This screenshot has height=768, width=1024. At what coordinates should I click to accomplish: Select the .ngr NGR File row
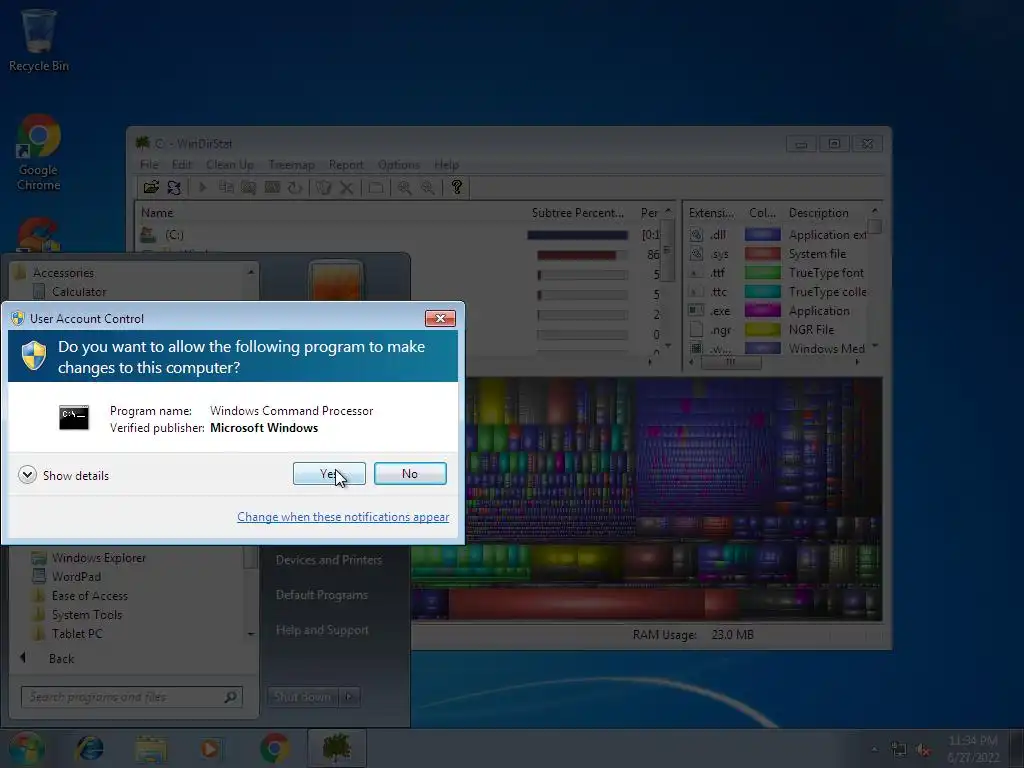[x=777, y=329]
